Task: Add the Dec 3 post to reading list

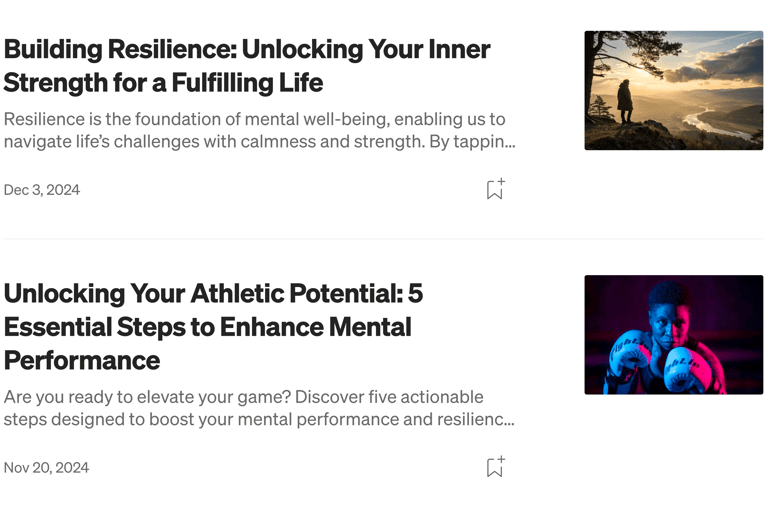Action: coord(495,189)
